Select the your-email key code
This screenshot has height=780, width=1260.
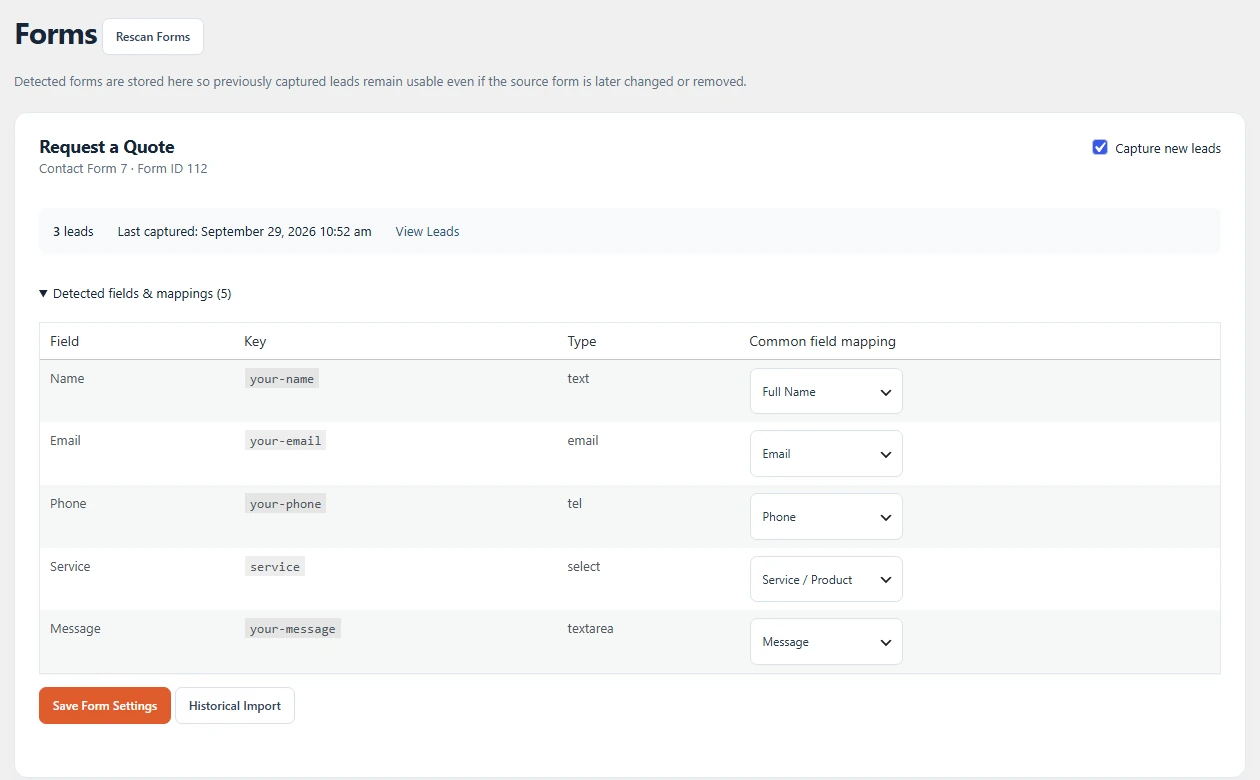(x=285, y=441)
